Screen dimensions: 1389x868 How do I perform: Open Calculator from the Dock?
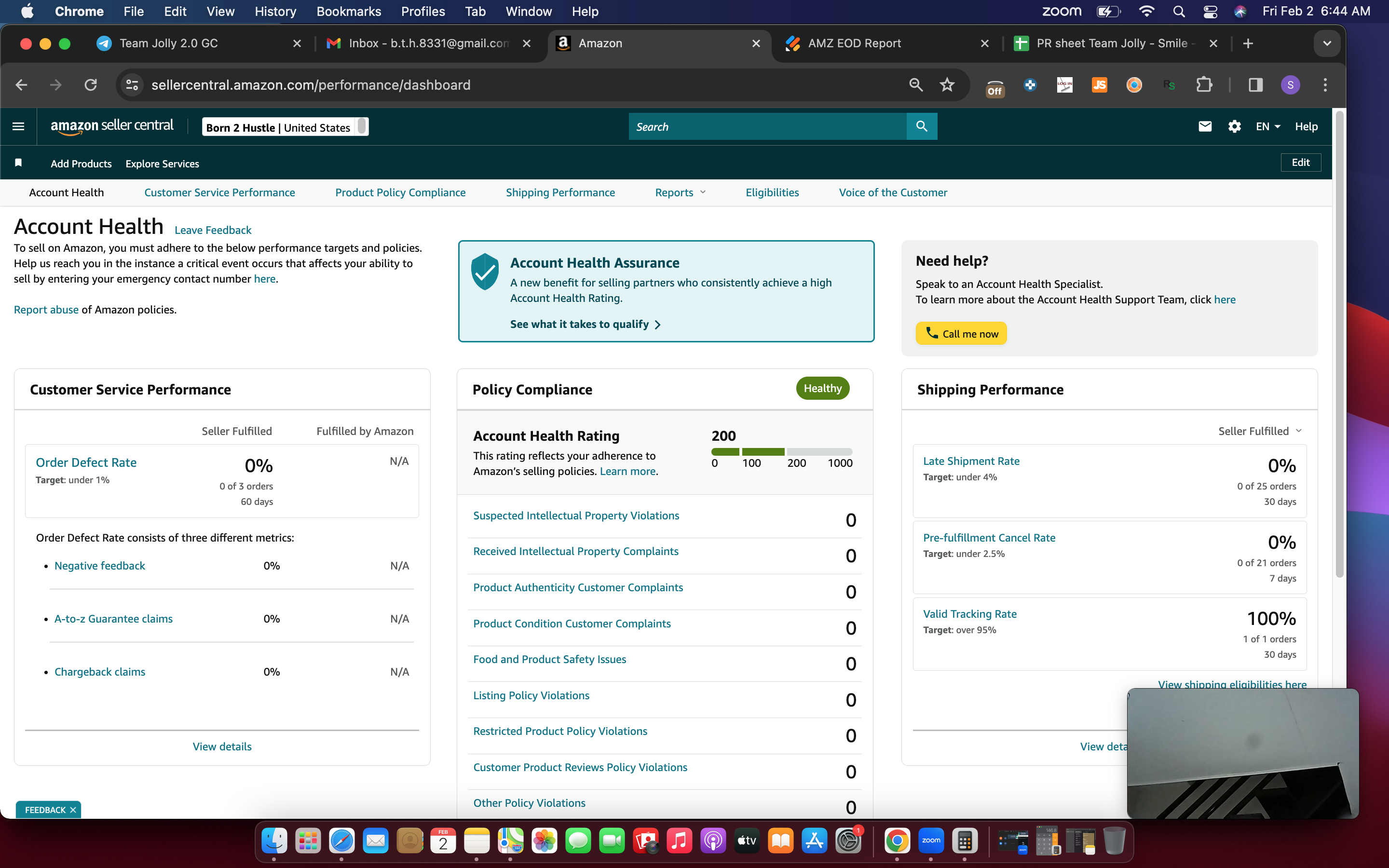965,841
